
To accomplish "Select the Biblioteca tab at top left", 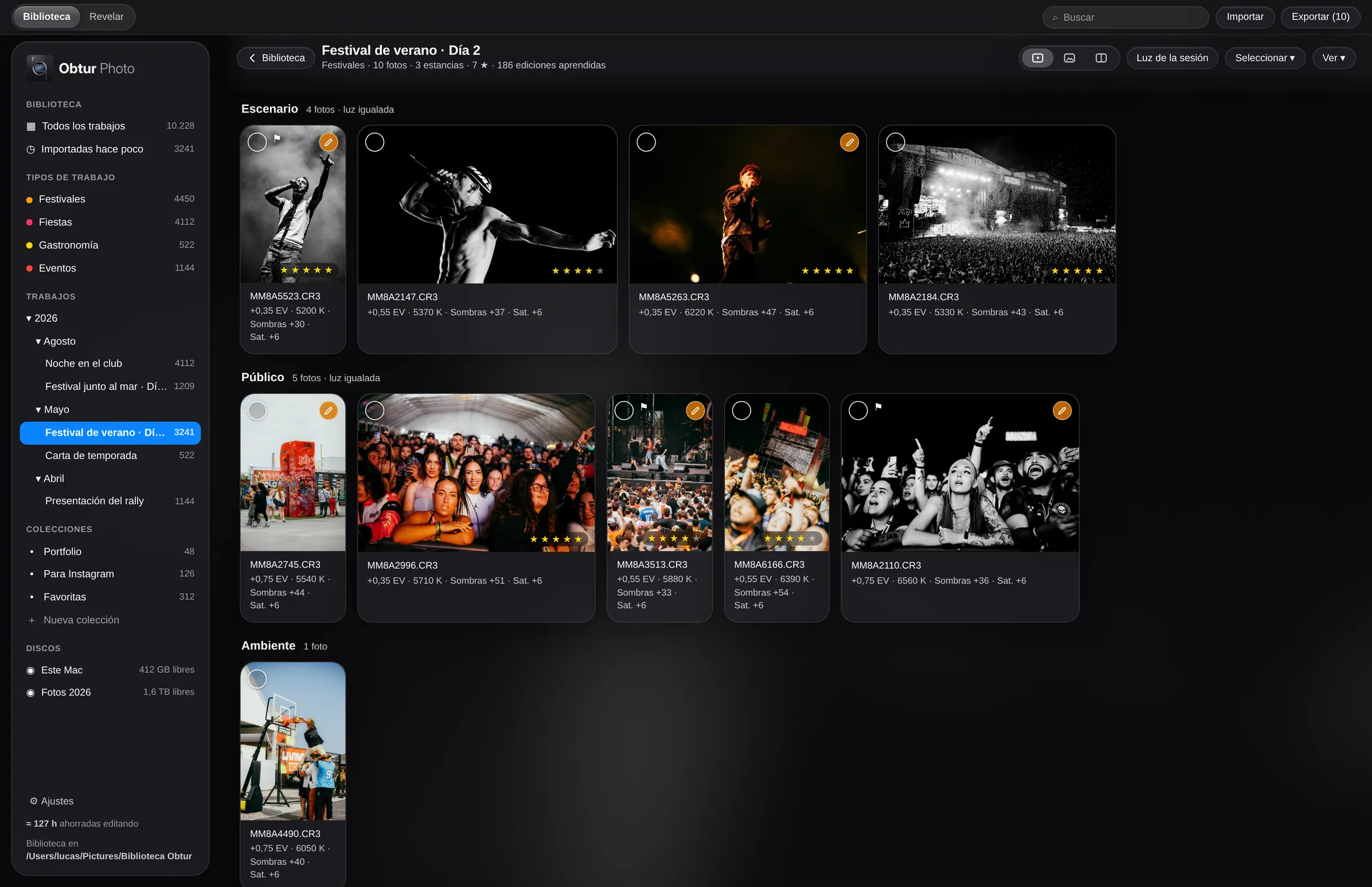I will point(47,17).
